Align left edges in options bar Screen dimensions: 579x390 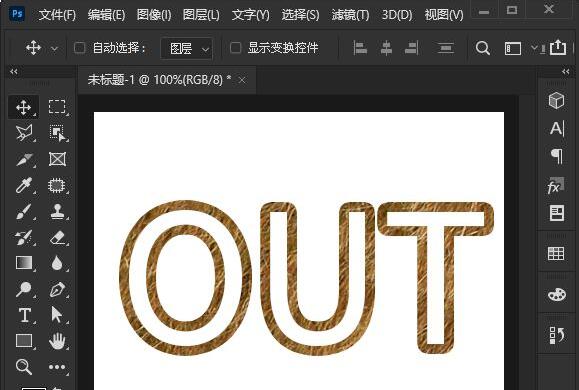pyautogui.click(x=360, y=48)
